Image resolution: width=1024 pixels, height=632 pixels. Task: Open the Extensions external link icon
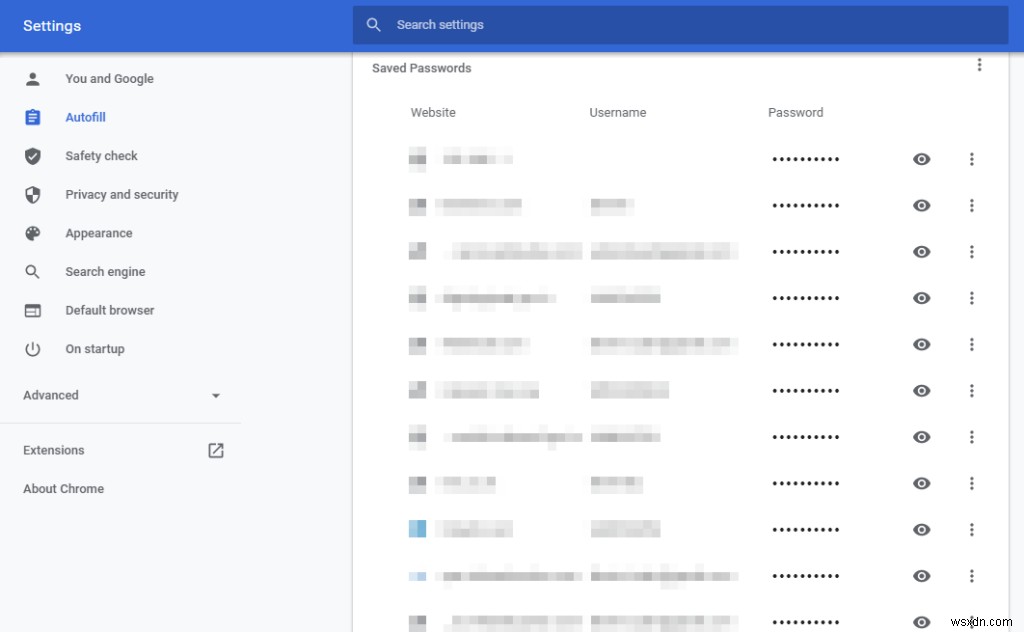[216, 450]
